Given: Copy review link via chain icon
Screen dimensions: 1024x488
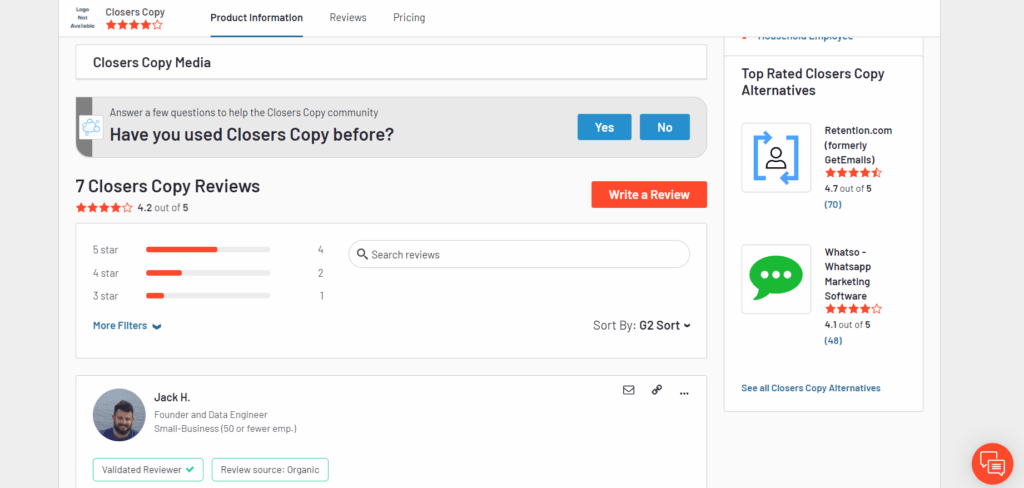Looking at the screenshot, I should [x=657, y=390].
